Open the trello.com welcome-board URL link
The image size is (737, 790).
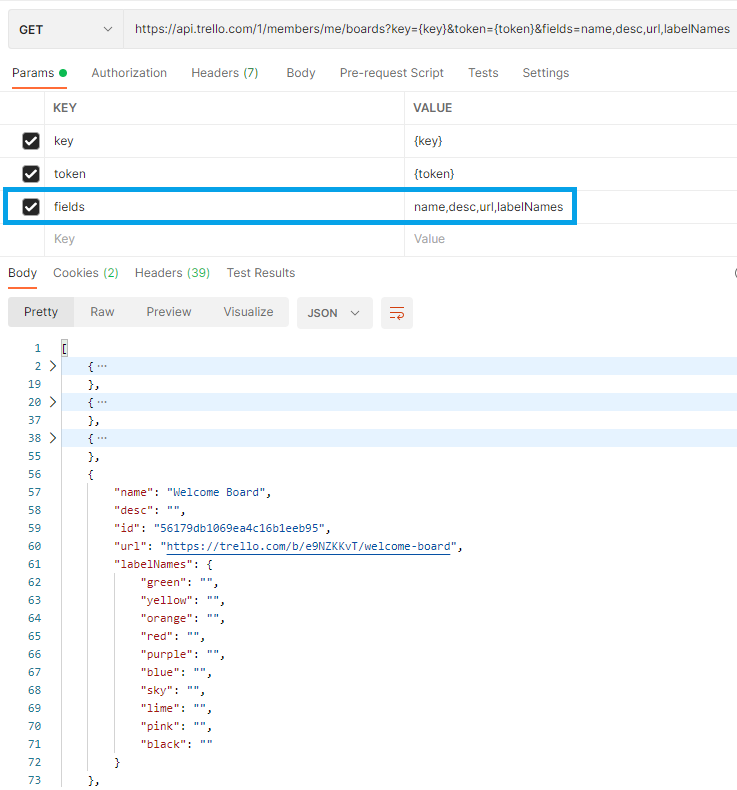point(308,547)
